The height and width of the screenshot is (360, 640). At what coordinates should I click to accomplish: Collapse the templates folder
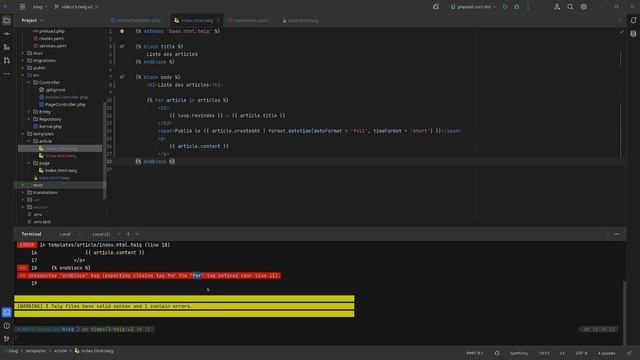pyautogui.click(x=23, y=134)
